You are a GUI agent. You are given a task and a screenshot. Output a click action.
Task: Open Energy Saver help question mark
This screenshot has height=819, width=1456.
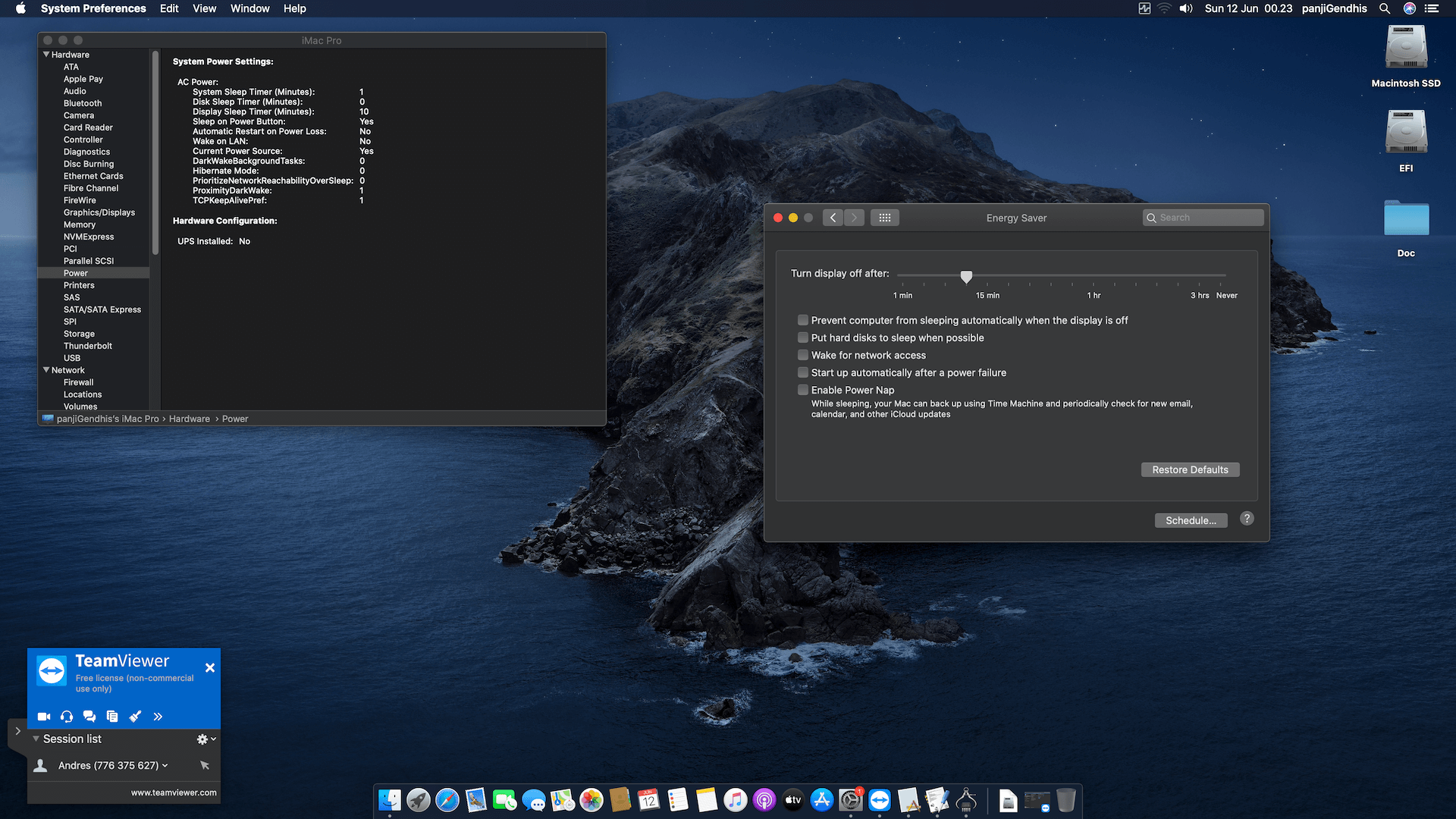point(1247,519)
